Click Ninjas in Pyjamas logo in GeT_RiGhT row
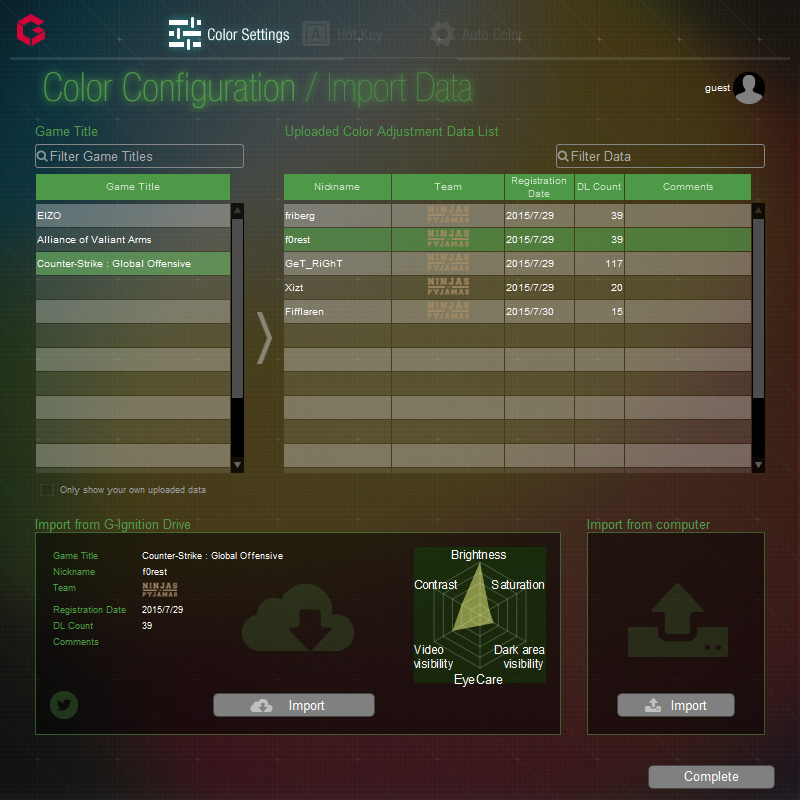Screen dimensions: 800x800 pyautogui.click(x=448, y=263)
